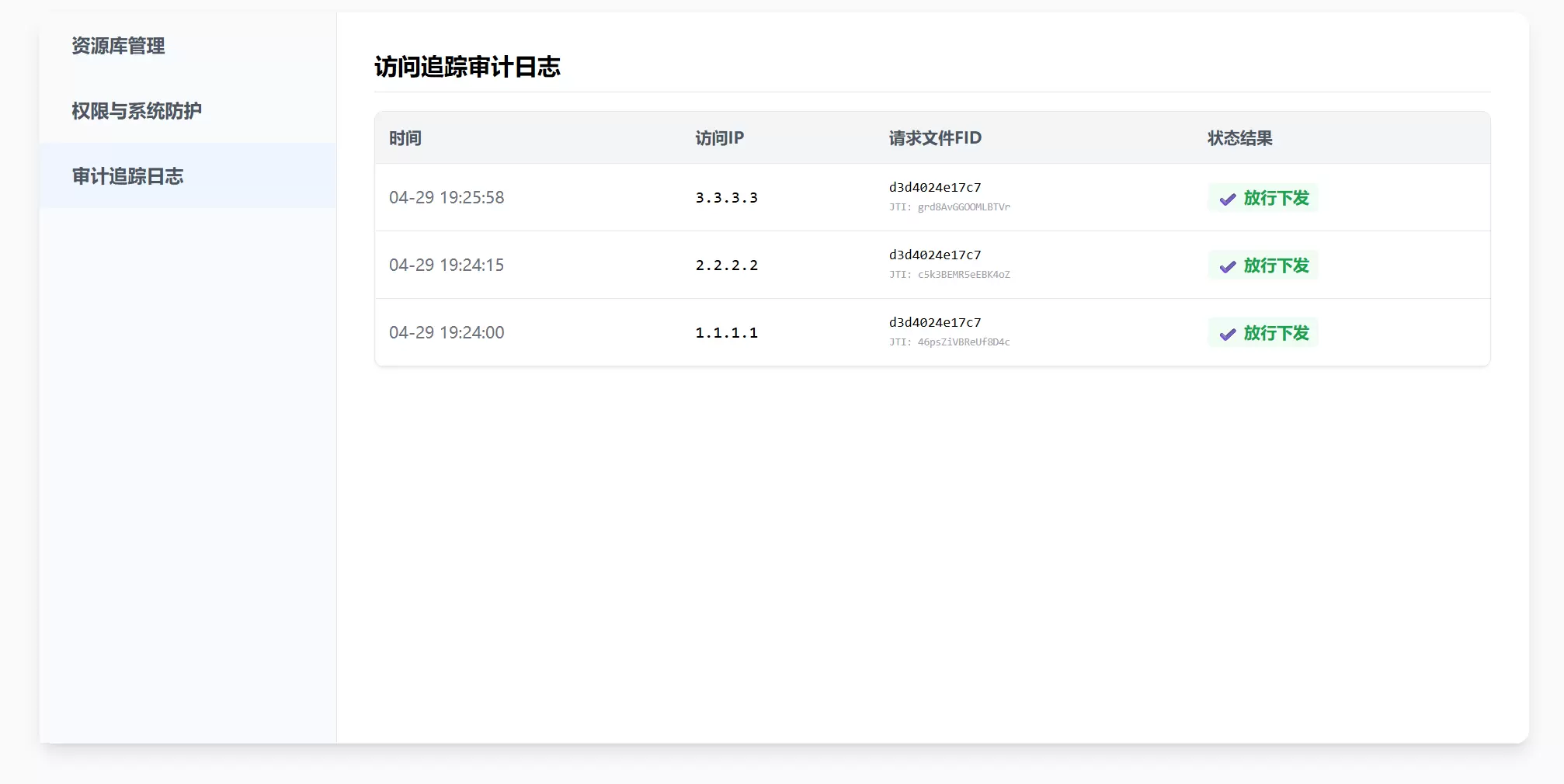Select IP address 1.1.1.1 cell
The height and width of the screenshot is (784, 1564).
pos(726,333)
